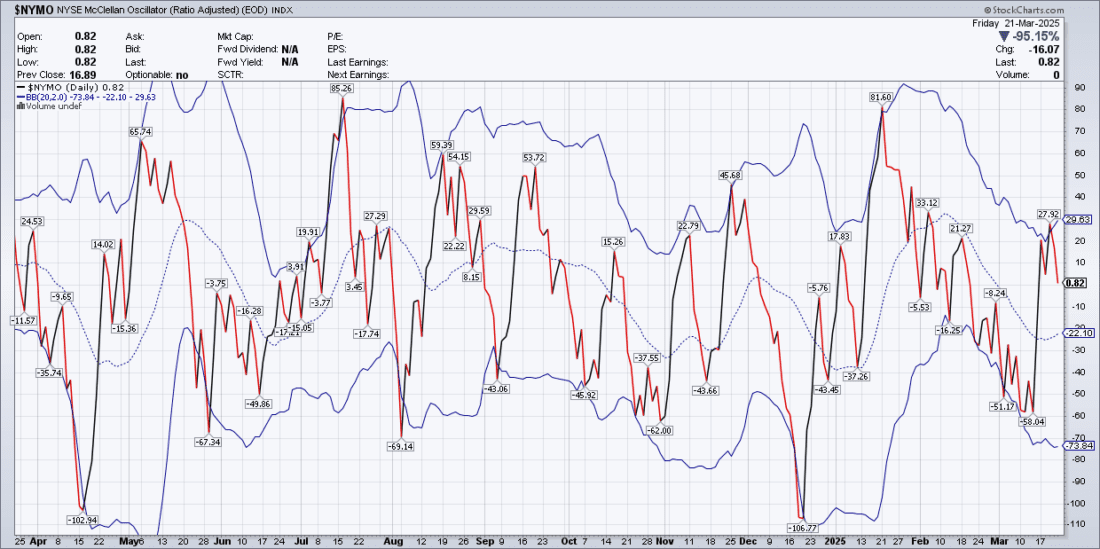The image size is (1100, 549).
Task: Click the current value 0.82 axis tag
Action: [1076, 283]
